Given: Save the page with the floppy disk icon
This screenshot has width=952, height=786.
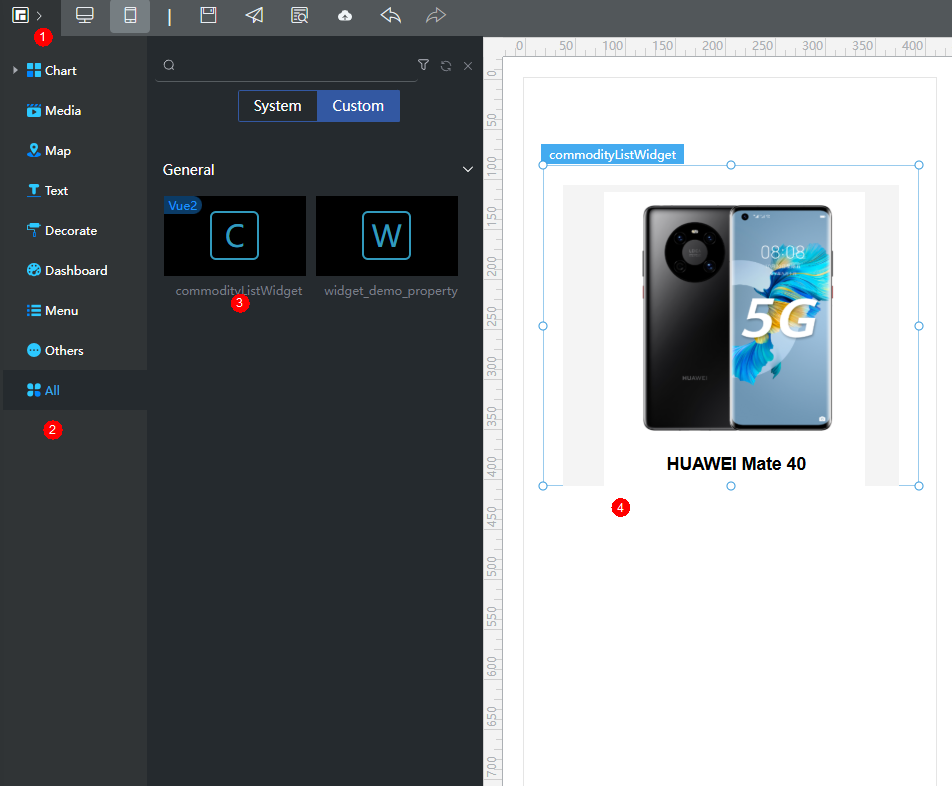Looking at the screenshot, I should point(208,15).
